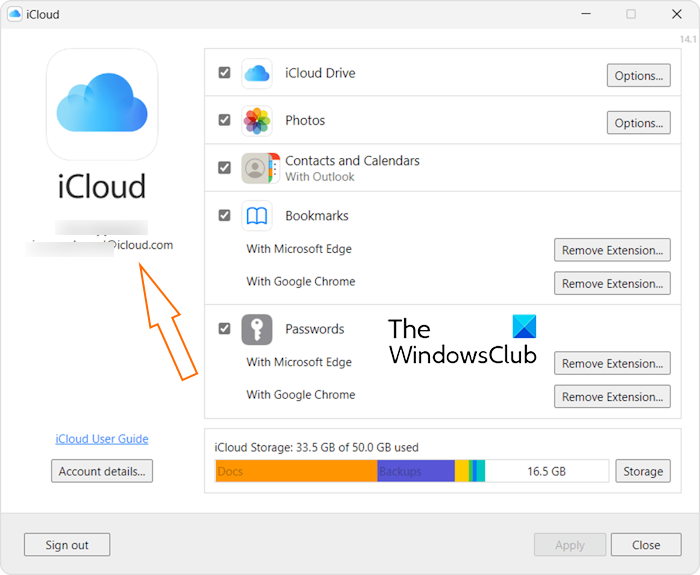Click the Photos flower icon
The width and height of the screenshot is (700, 575).
pos(257,121)
